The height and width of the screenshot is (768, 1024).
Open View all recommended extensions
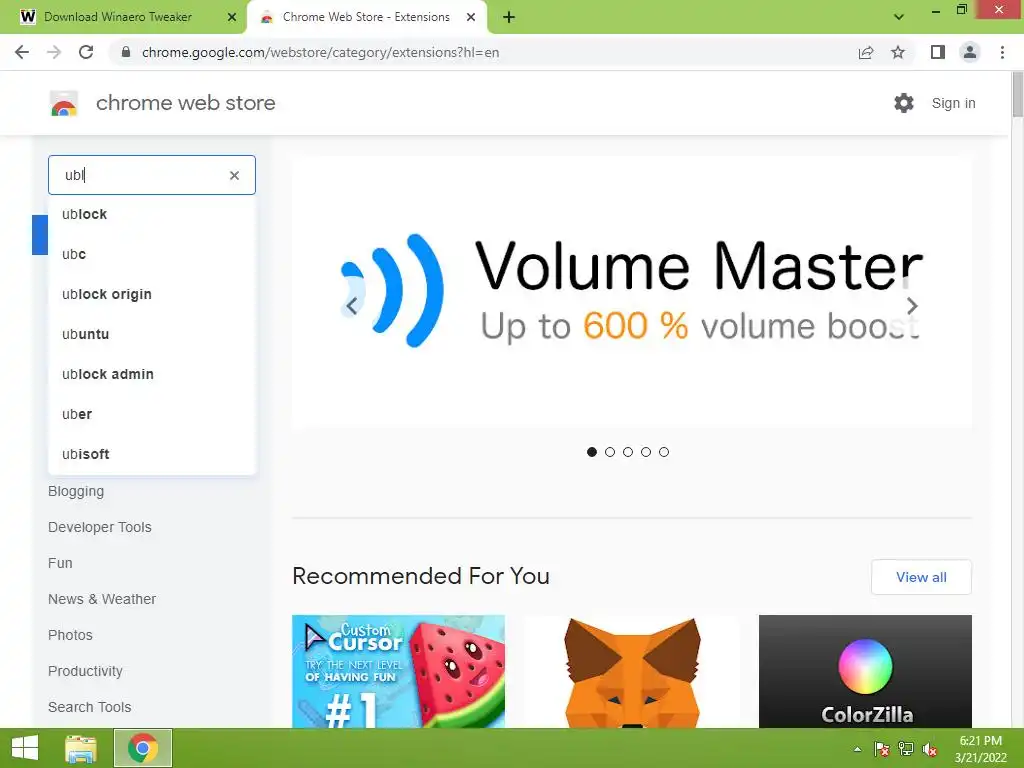[x=921, y=577]
